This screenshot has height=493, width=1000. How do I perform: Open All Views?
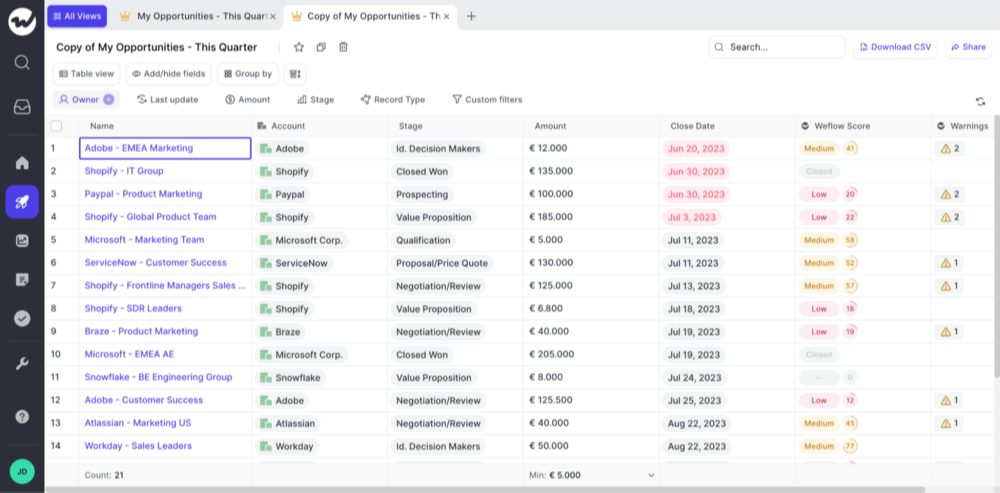click(x=77, y=17)
